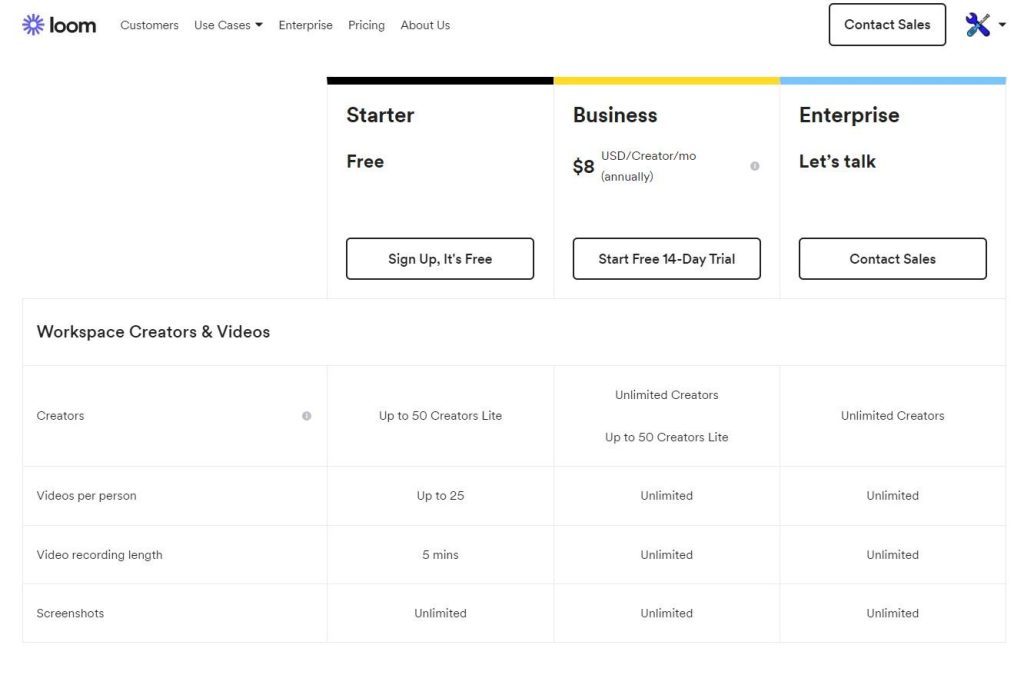Click Contact Sales in the header
The image size is (1024, 685).
pyautogui.click(x=887, y=25)
